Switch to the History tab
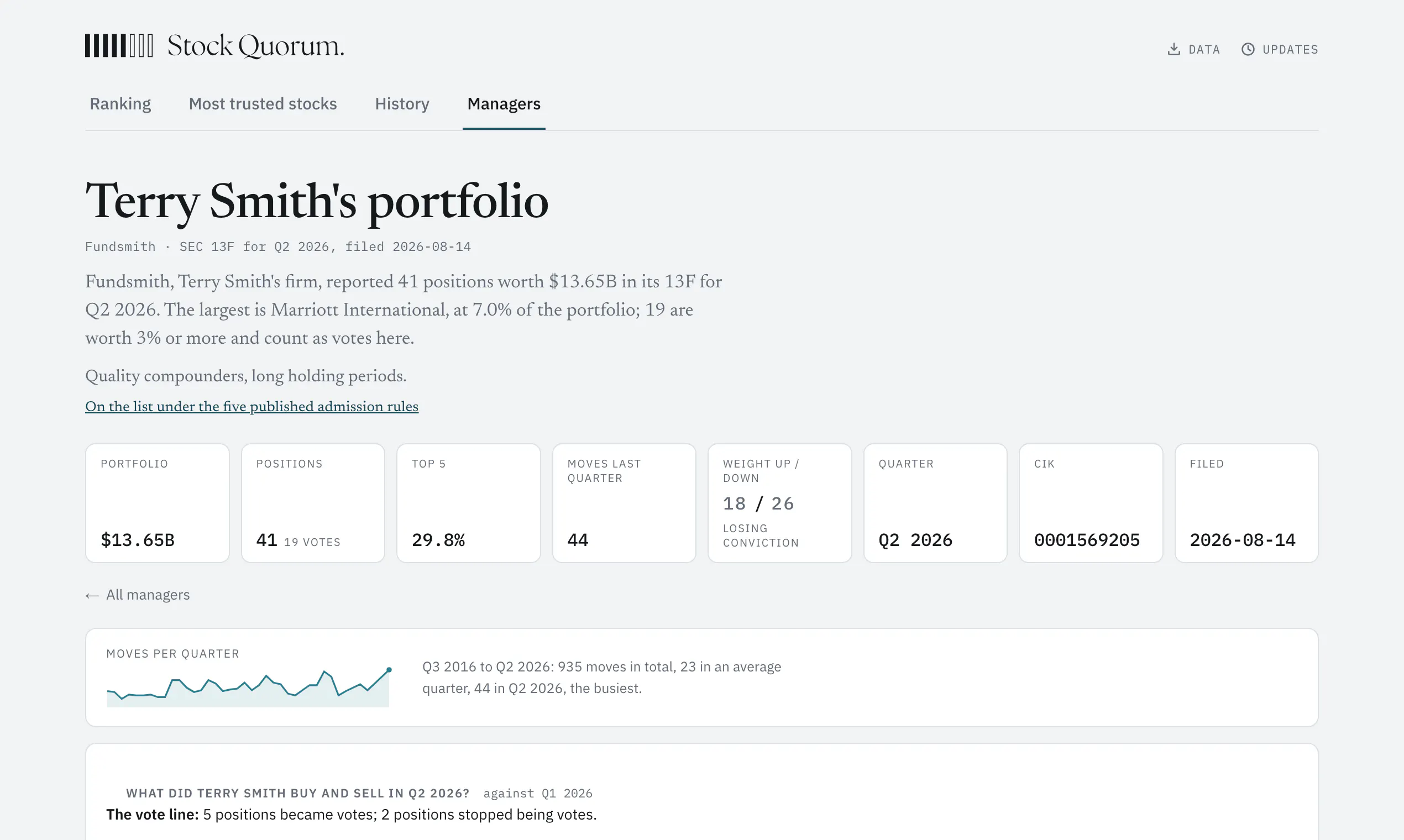The height and width of the screenshot is (840, 1404). pyautogui.click(x=402, y=104)
